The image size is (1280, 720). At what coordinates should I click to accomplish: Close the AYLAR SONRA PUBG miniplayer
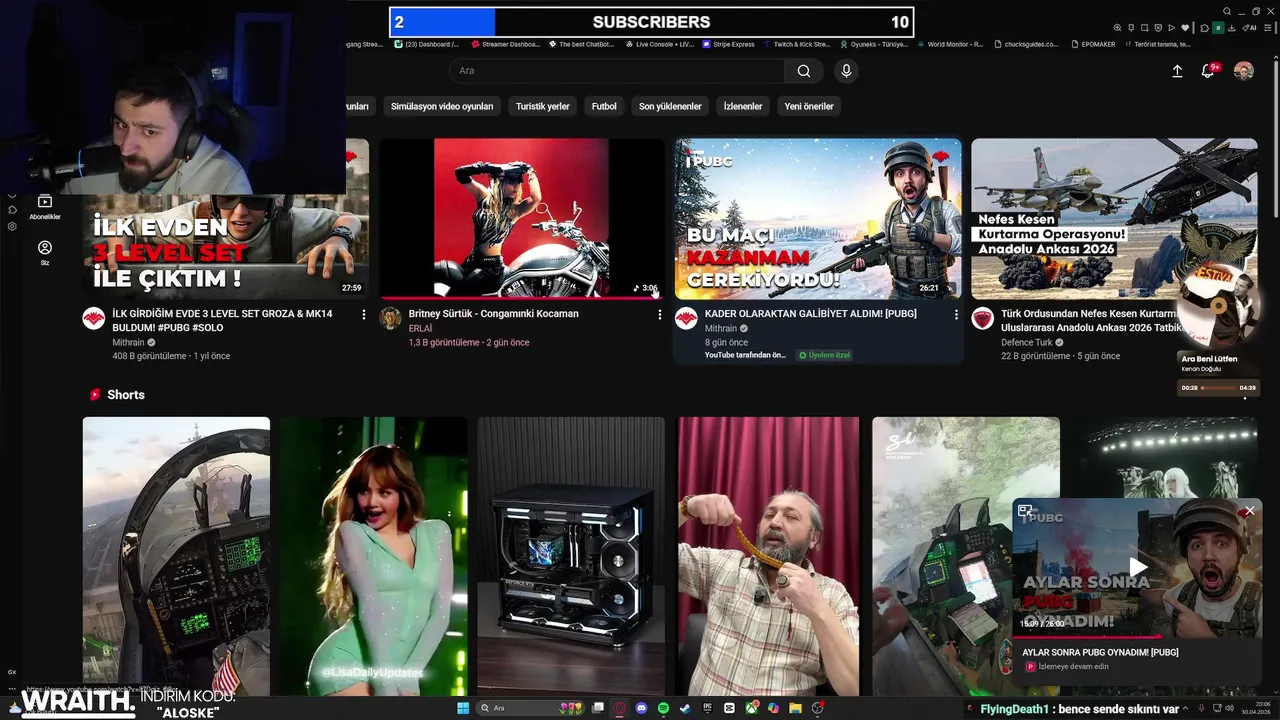1250,511
